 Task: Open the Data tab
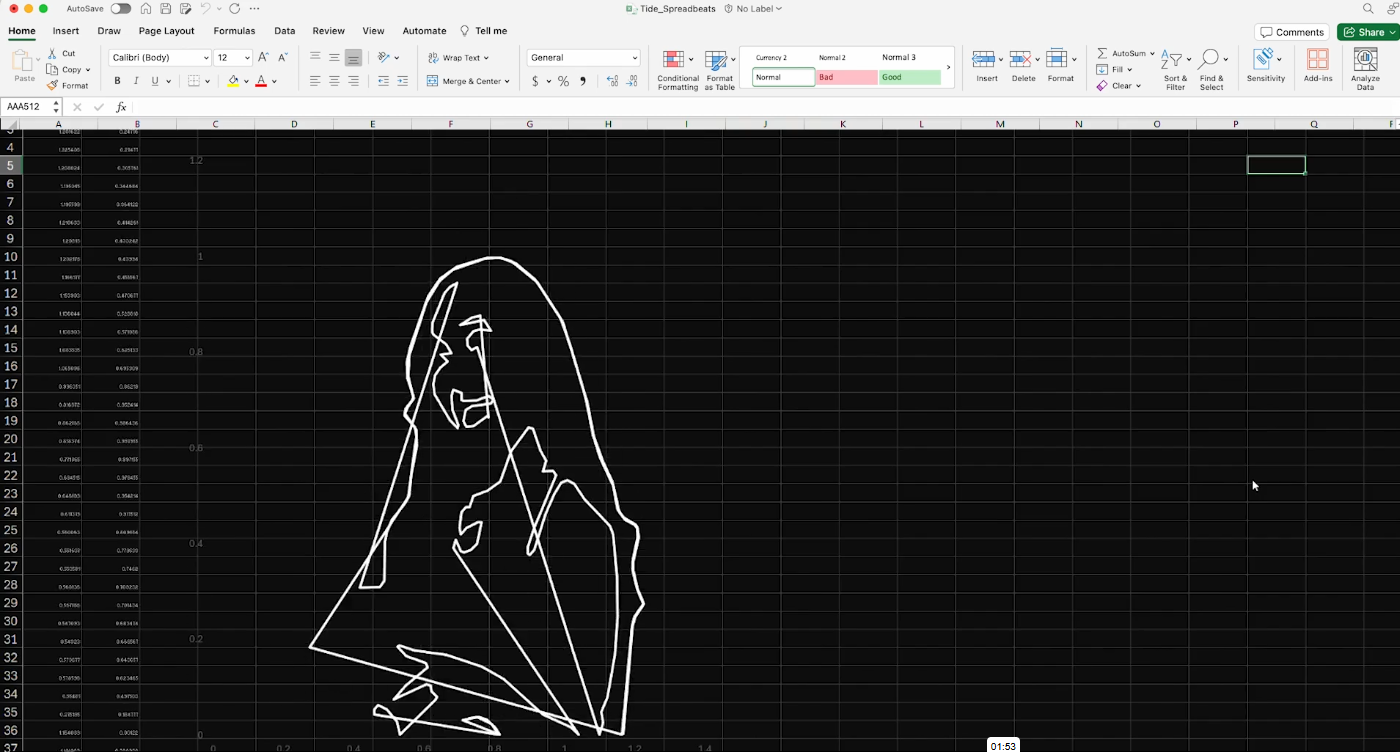[284, 31]
